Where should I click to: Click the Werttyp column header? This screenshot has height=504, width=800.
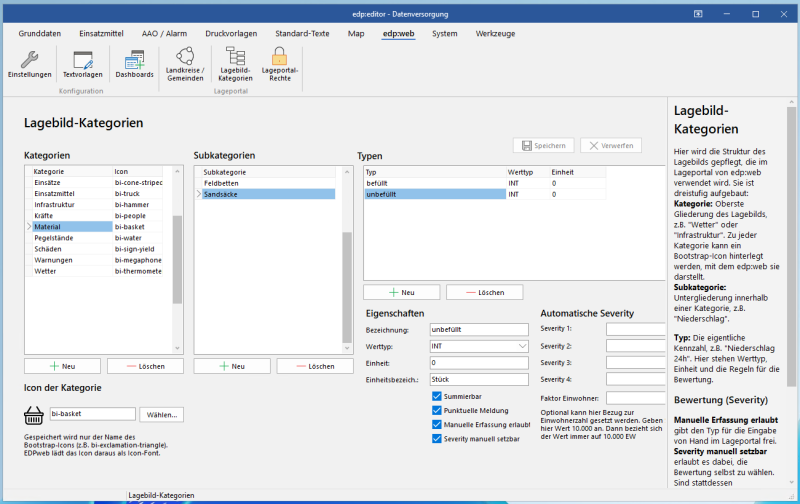(x=528, y=172)
